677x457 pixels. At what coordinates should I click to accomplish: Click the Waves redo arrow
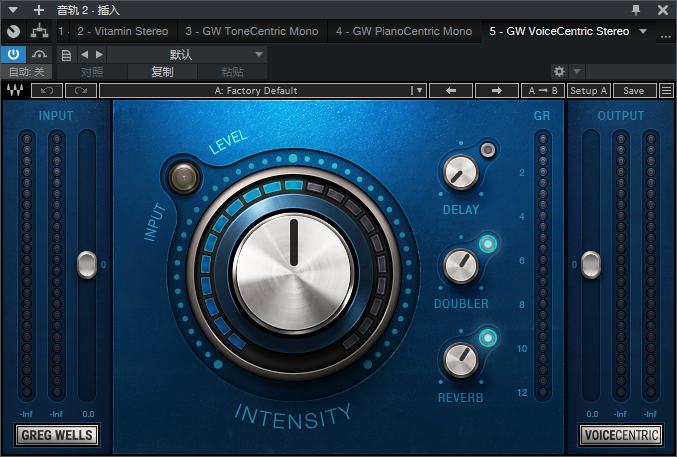point(81,90)
